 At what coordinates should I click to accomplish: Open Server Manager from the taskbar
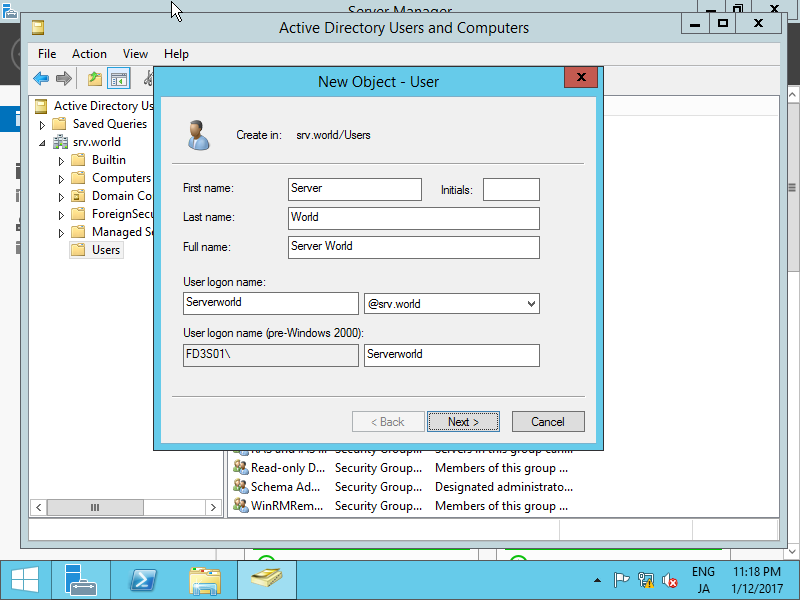(x=81, y=579)
